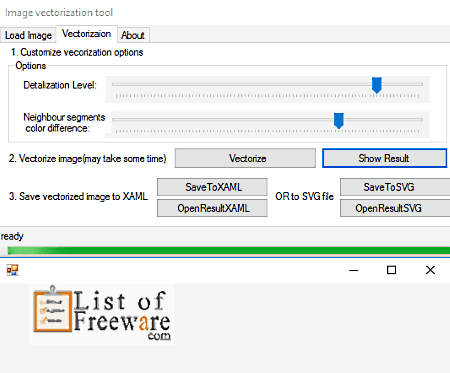This screenshot has height=373, width=450.
Task: Click the Show Result button
Action: pyautogui.click(x=384, y=158)
